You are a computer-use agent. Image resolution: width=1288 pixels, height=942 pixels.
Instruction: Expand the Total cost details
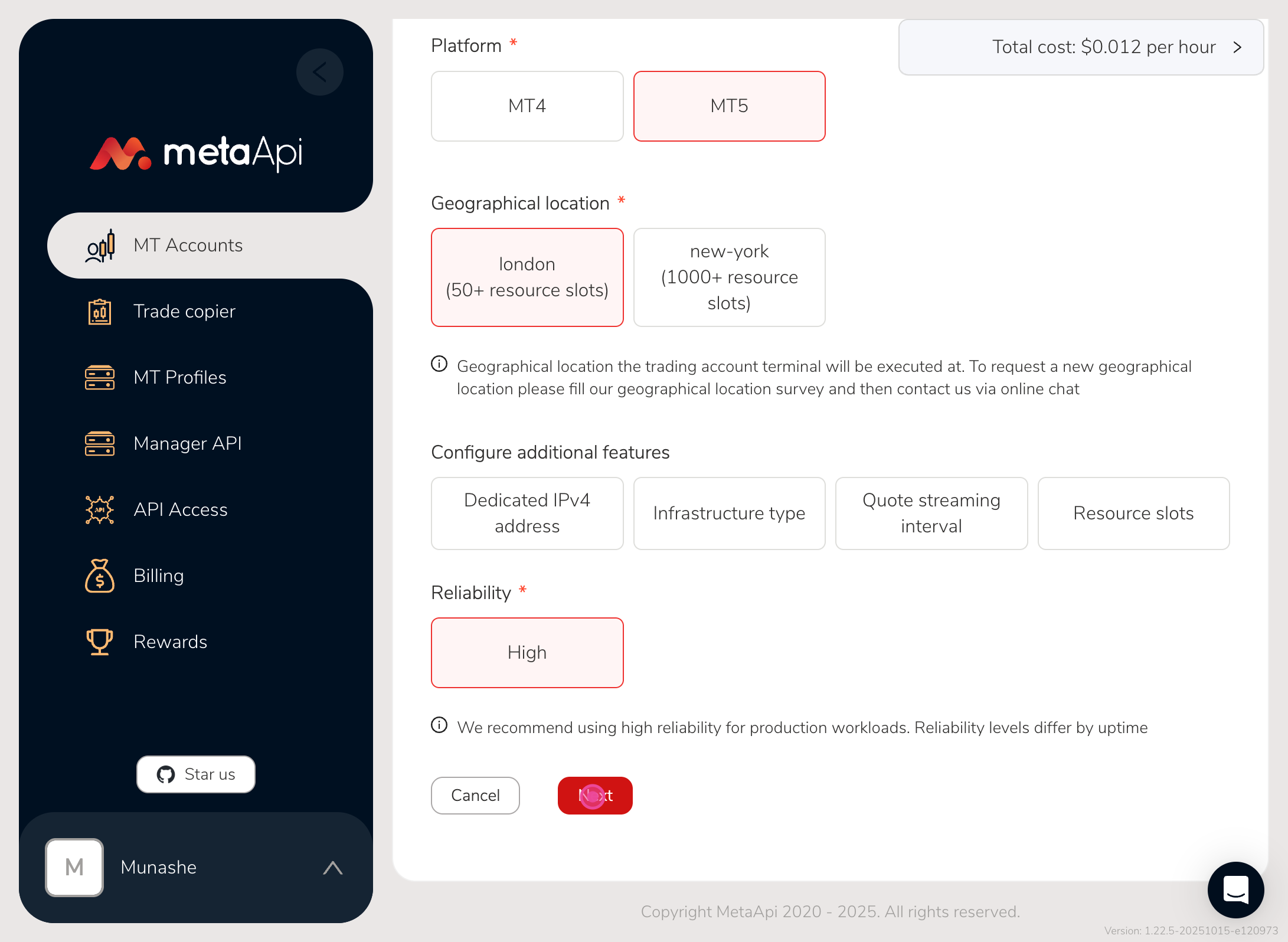pos(1238,47)
